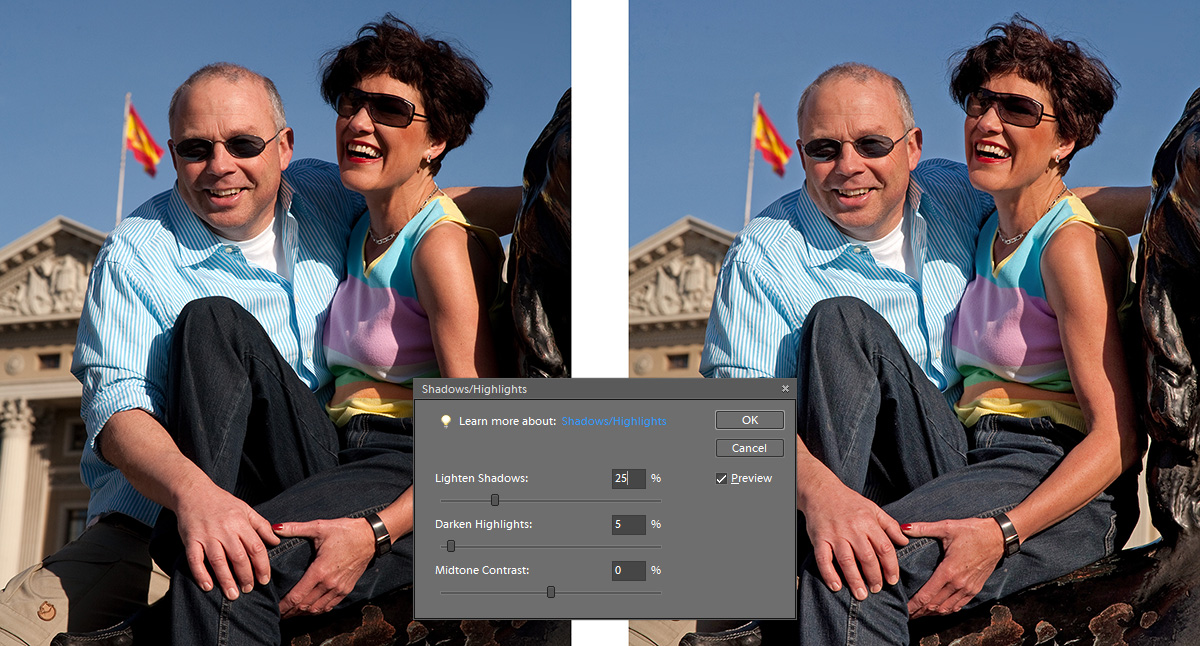Click the Spanish flag in left photo

(x=144, y=140)
